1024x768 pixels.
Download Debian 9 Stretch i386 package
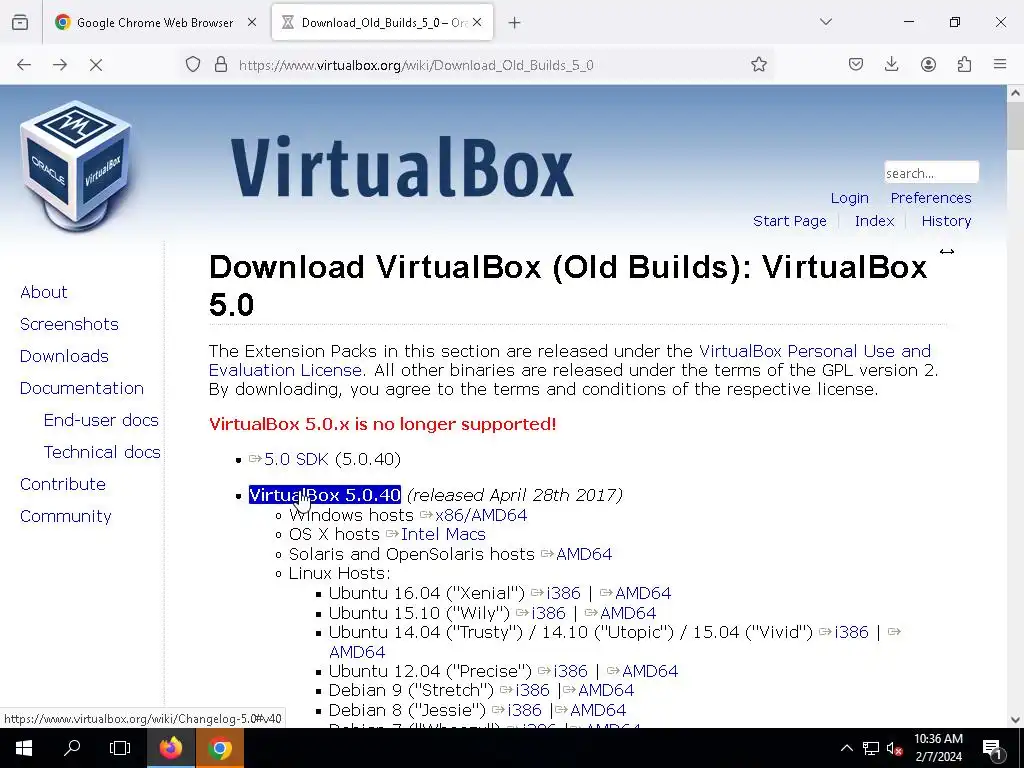pos(532,690)
